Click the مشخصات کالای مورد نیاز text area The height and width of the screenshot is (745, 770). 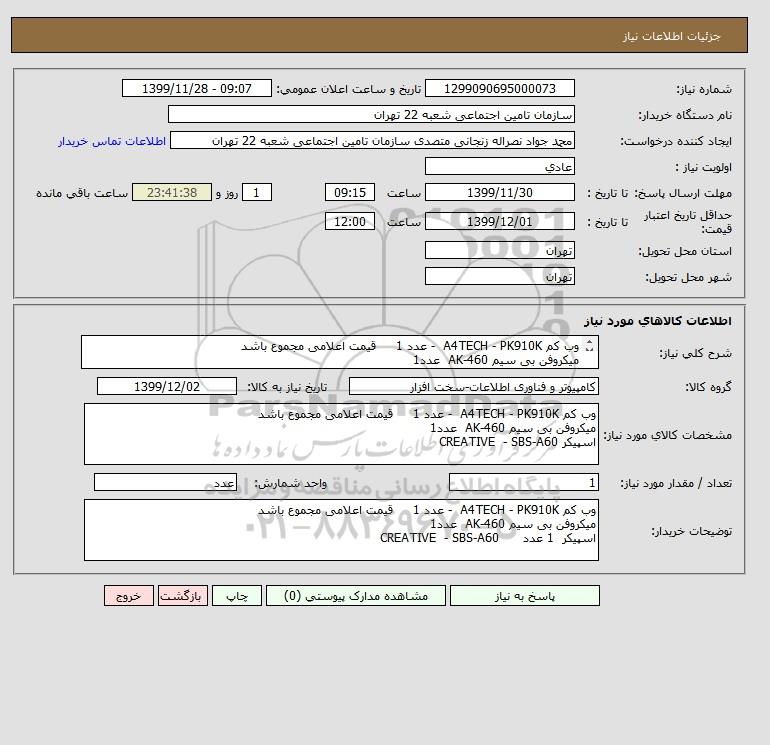coord(341,434)
